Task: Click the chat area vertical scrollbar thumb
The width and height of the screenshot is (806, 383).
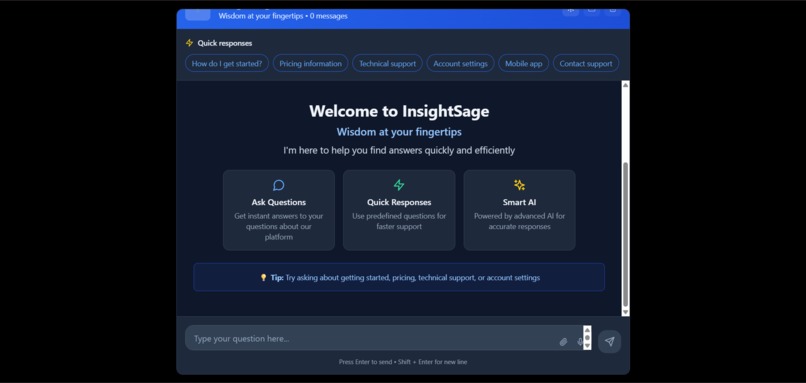Action: click(x=626, y=234)
